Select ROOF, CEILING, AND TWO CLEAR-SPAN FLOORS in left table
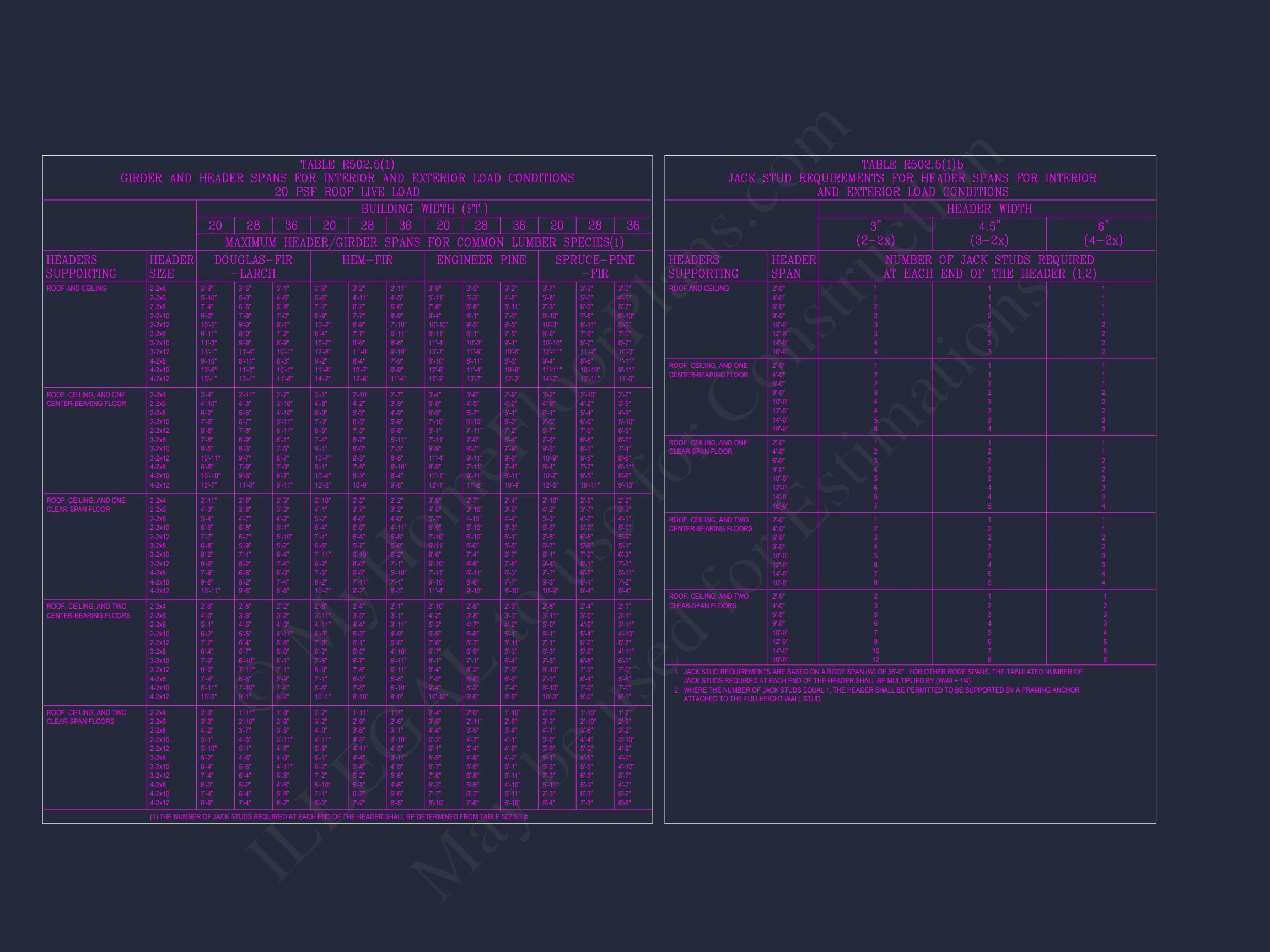 pos(86,717)
